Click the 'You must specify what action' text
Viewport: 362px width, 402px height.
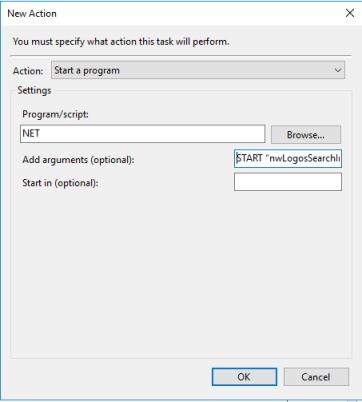pyautogui.click(x=121, y=42)
